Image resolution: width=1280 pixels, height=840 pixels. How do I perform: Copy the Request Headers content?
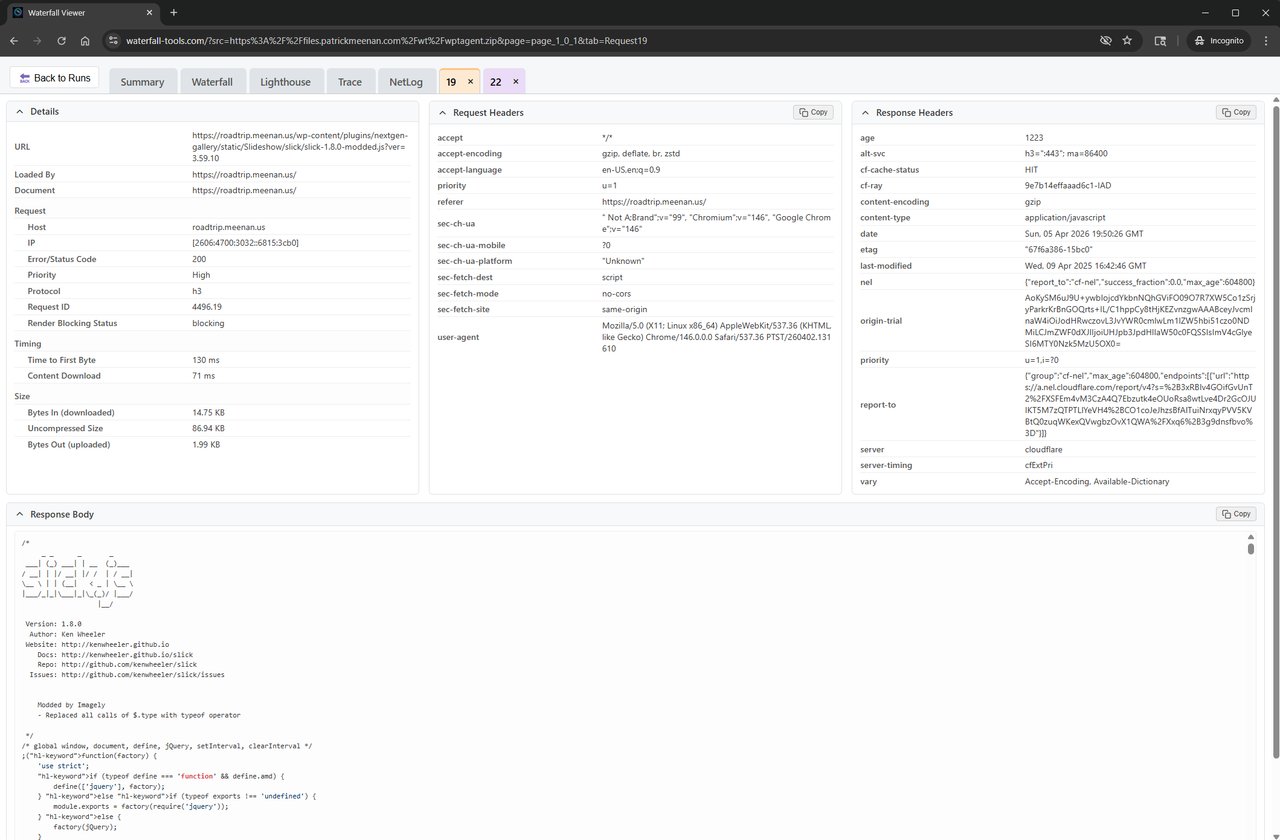coord(812,112)
